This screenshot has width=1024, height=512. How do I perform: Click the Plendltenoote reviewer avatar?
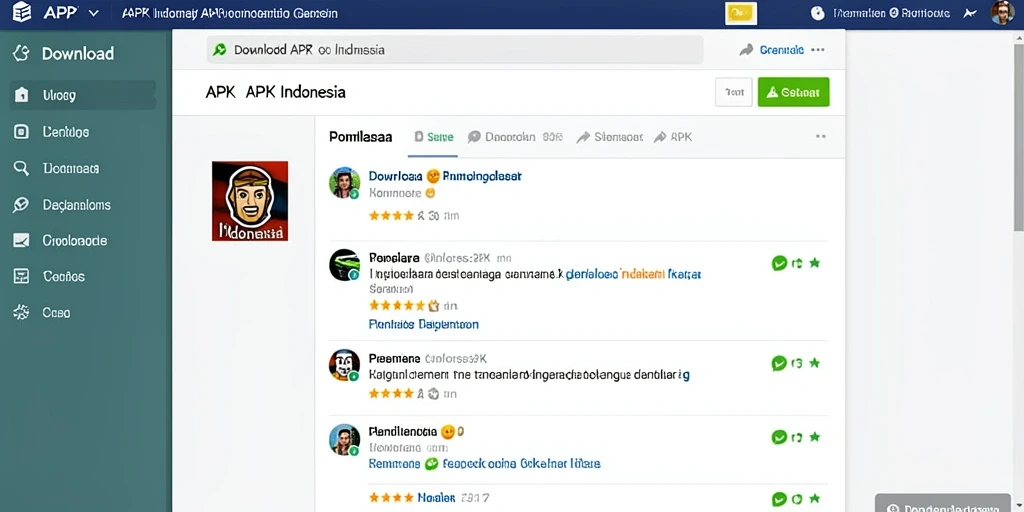(344, 440)
